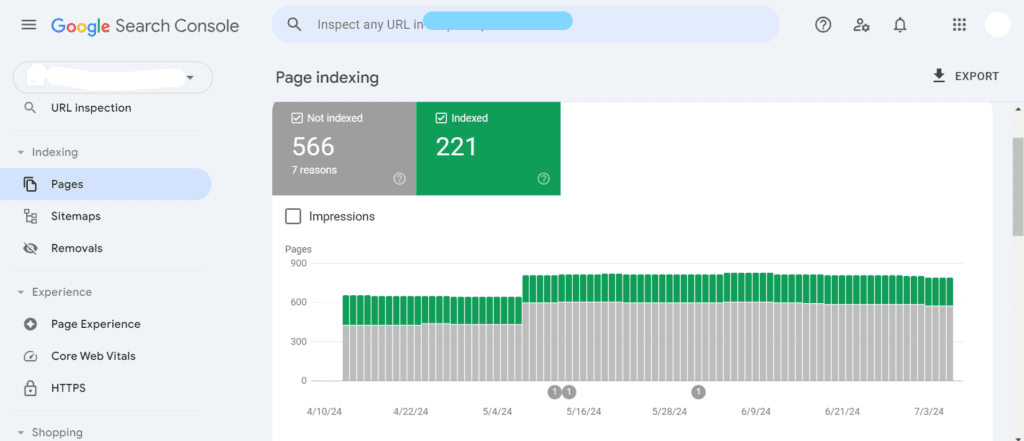This screenshot has width=1024, height=441.
Task: Open the Google apps grid
Action: [x=959, y=25]
